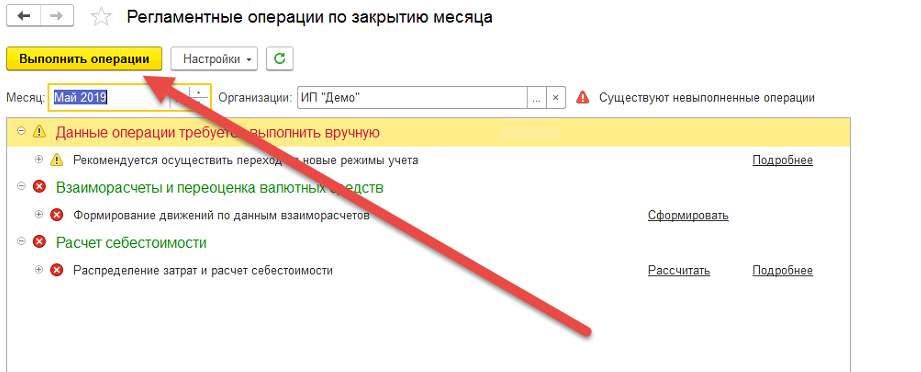
Task: Select the Данные операции требуется выполнить вручную header
Action: [x=218, y=133]
